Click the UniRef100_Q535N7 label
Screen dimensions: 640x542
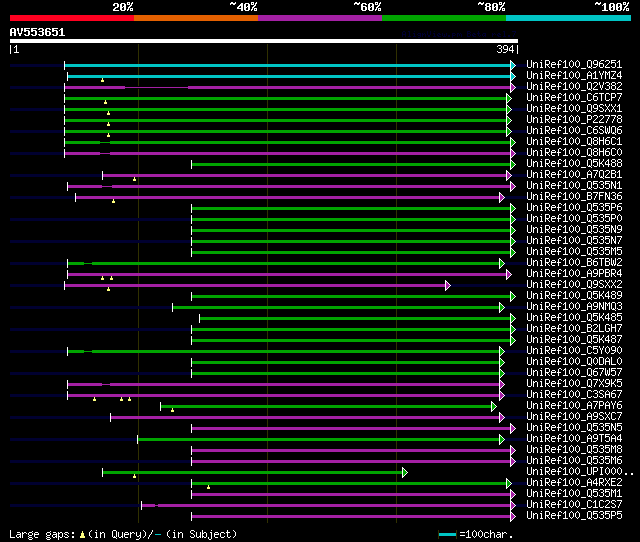[574, 241]
